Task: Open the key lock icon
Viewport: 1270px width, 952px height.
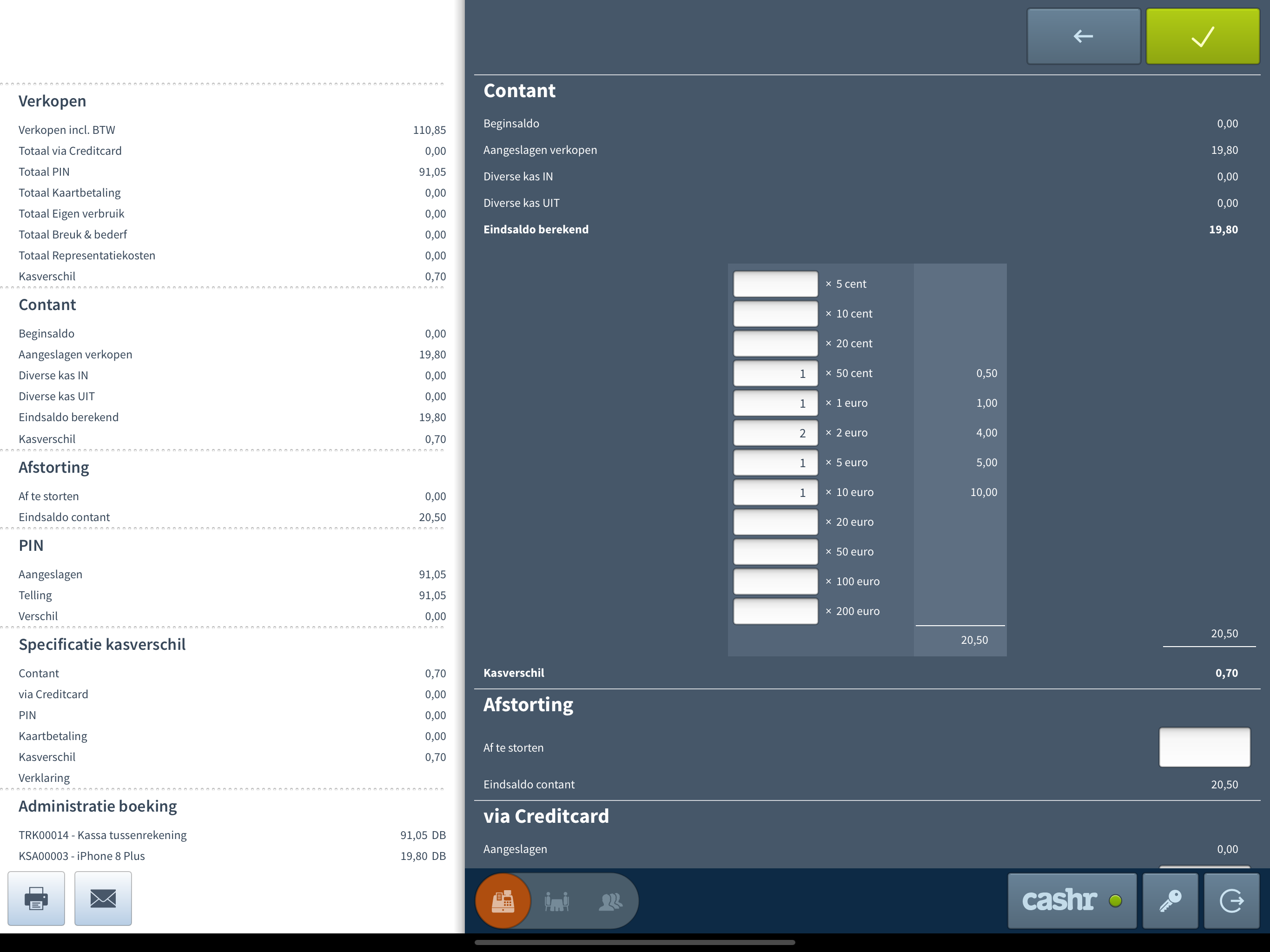Action: point(1170,900)
